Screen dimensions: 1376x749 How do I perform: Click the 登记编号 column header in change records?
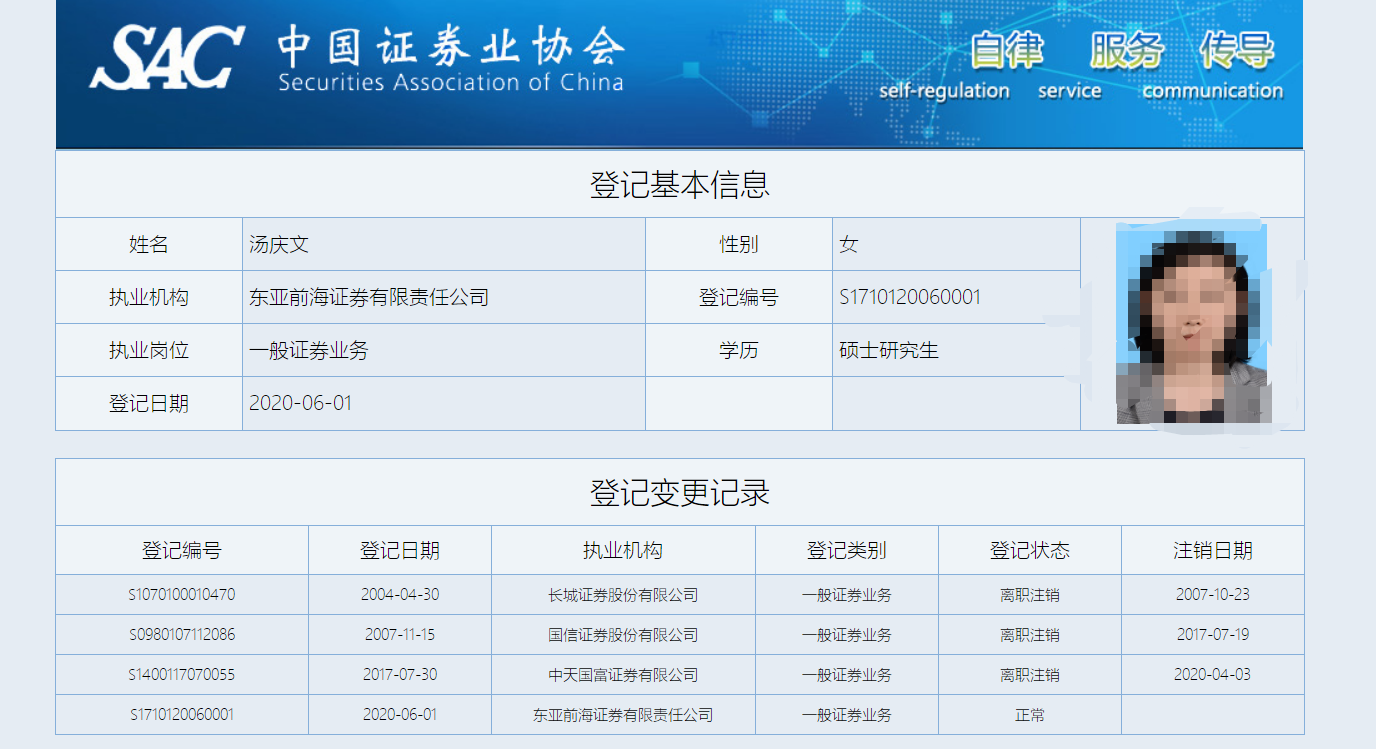point(182,551)
